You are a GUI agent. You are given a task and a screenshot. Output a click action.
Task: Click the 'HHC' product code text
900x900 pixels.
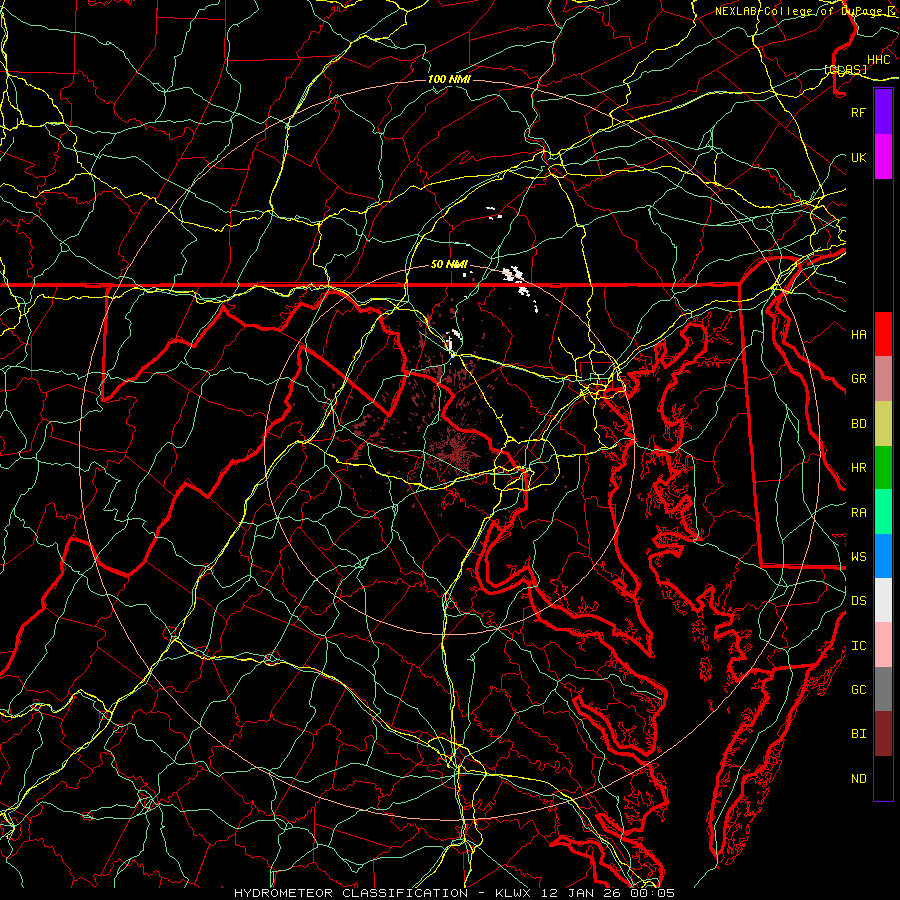pos(878,60)
